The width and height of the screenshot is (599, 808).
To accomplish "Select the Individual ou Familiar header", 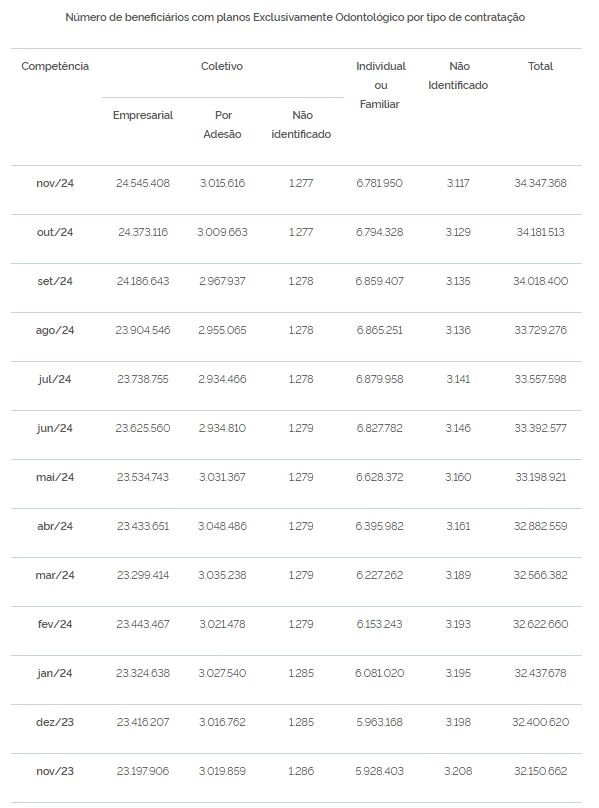I will [x=380, y=85].
